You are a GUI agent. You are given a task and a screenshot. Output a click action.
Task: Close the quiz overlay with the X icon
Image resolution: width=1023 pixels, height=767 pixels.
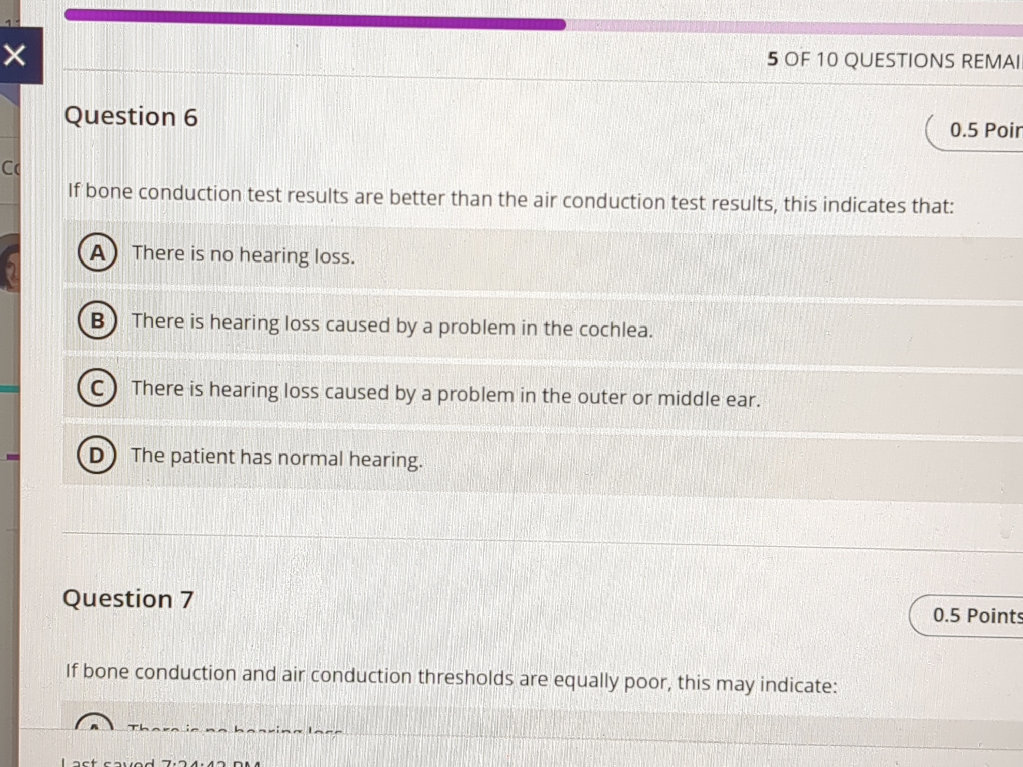[16, 55]
